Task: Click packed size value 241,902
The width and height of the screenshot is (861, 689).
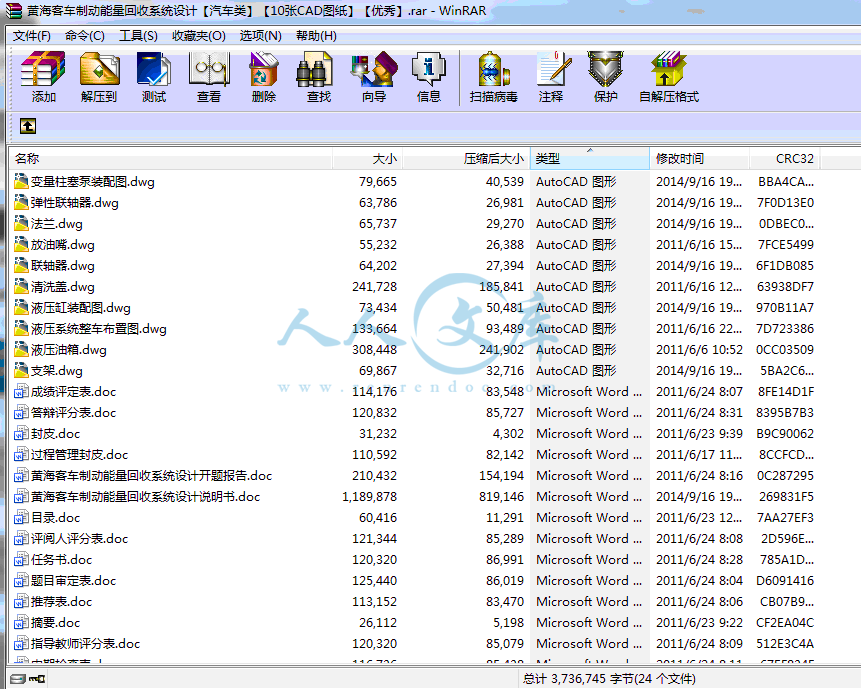Action: [x=501, y=350]
